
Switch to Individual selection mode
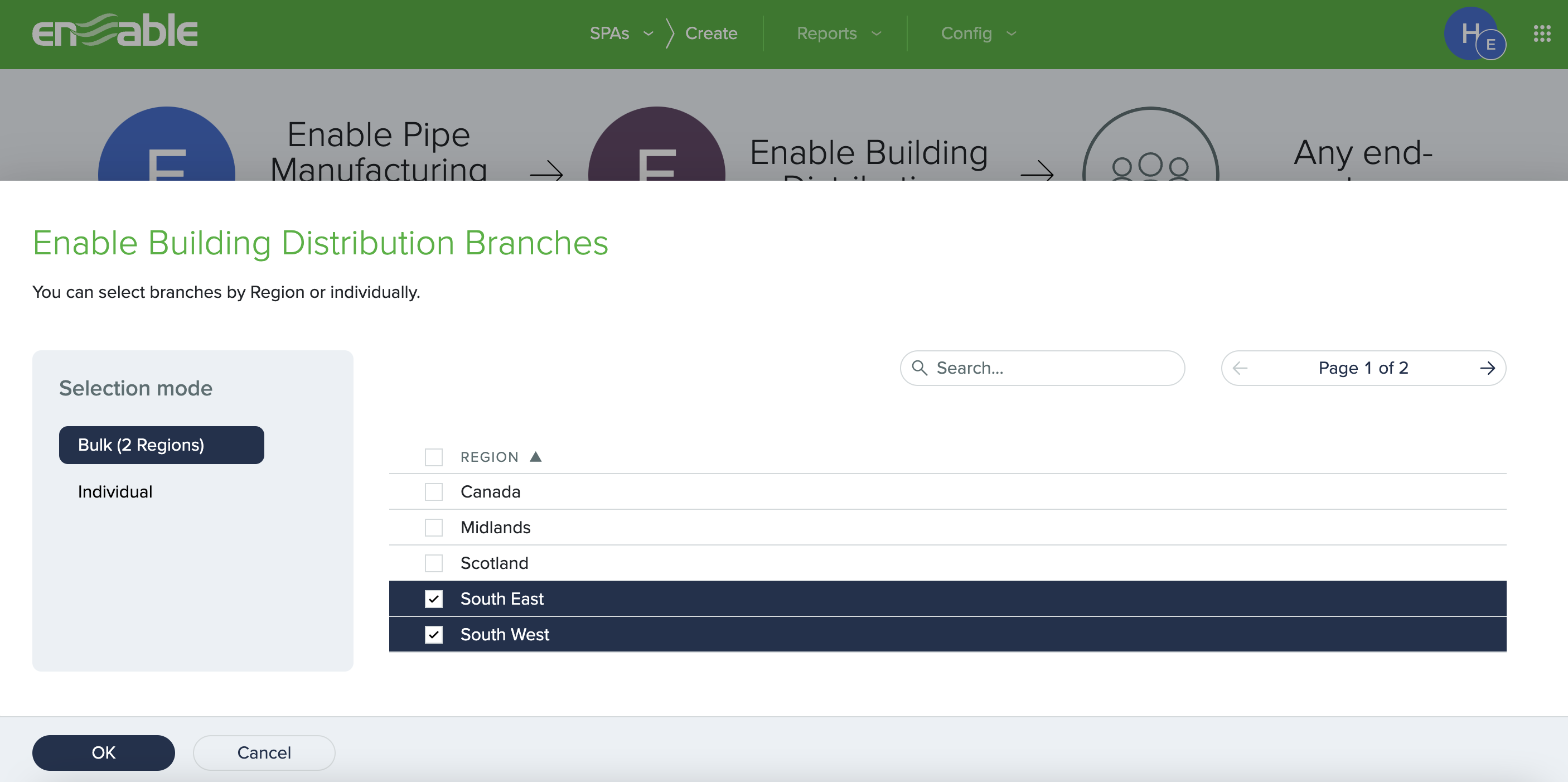tap(115, 492)
